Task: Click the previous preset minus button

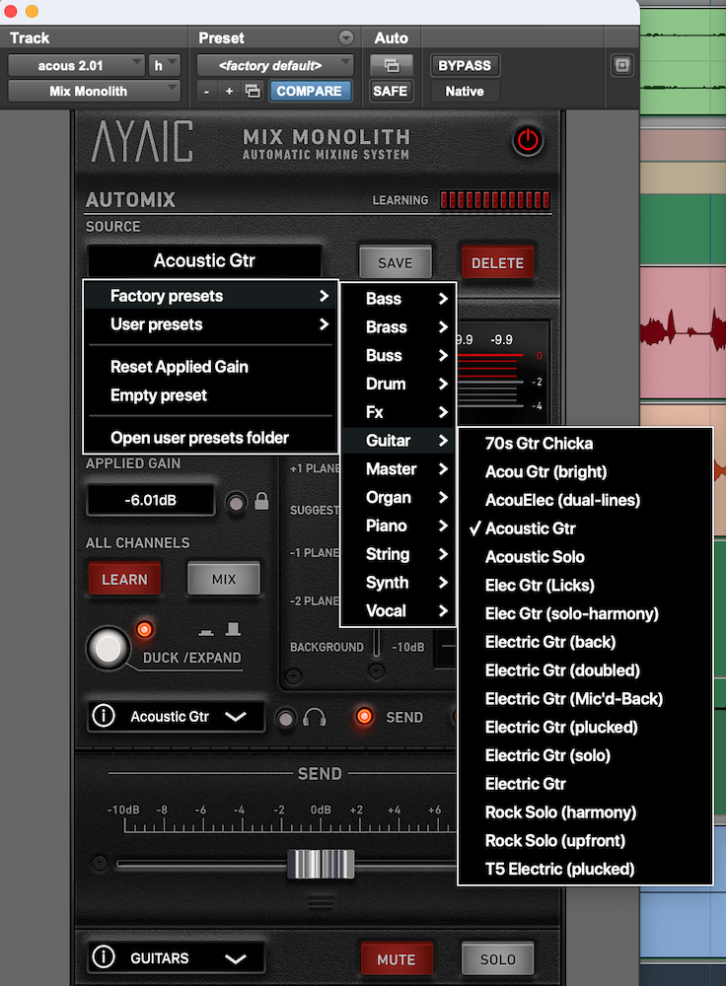Action: pyautogui.click(x=206, y=92)
